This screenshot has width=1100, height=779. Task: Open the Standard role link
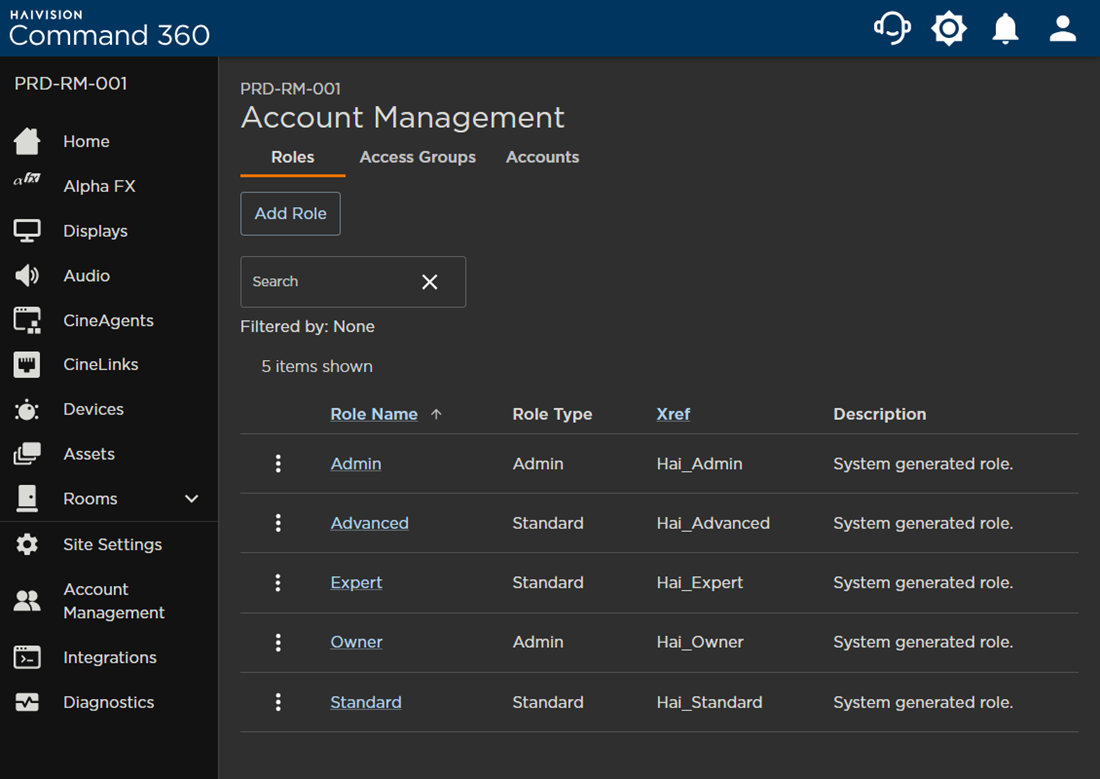tap(365, 702)
